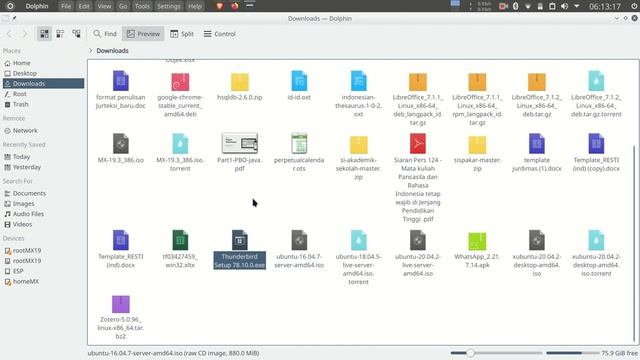The height and width of the screenshot is (360, 640).
Task: Open the Control menu
Action: pyautogui.click(x=220, y=34)
